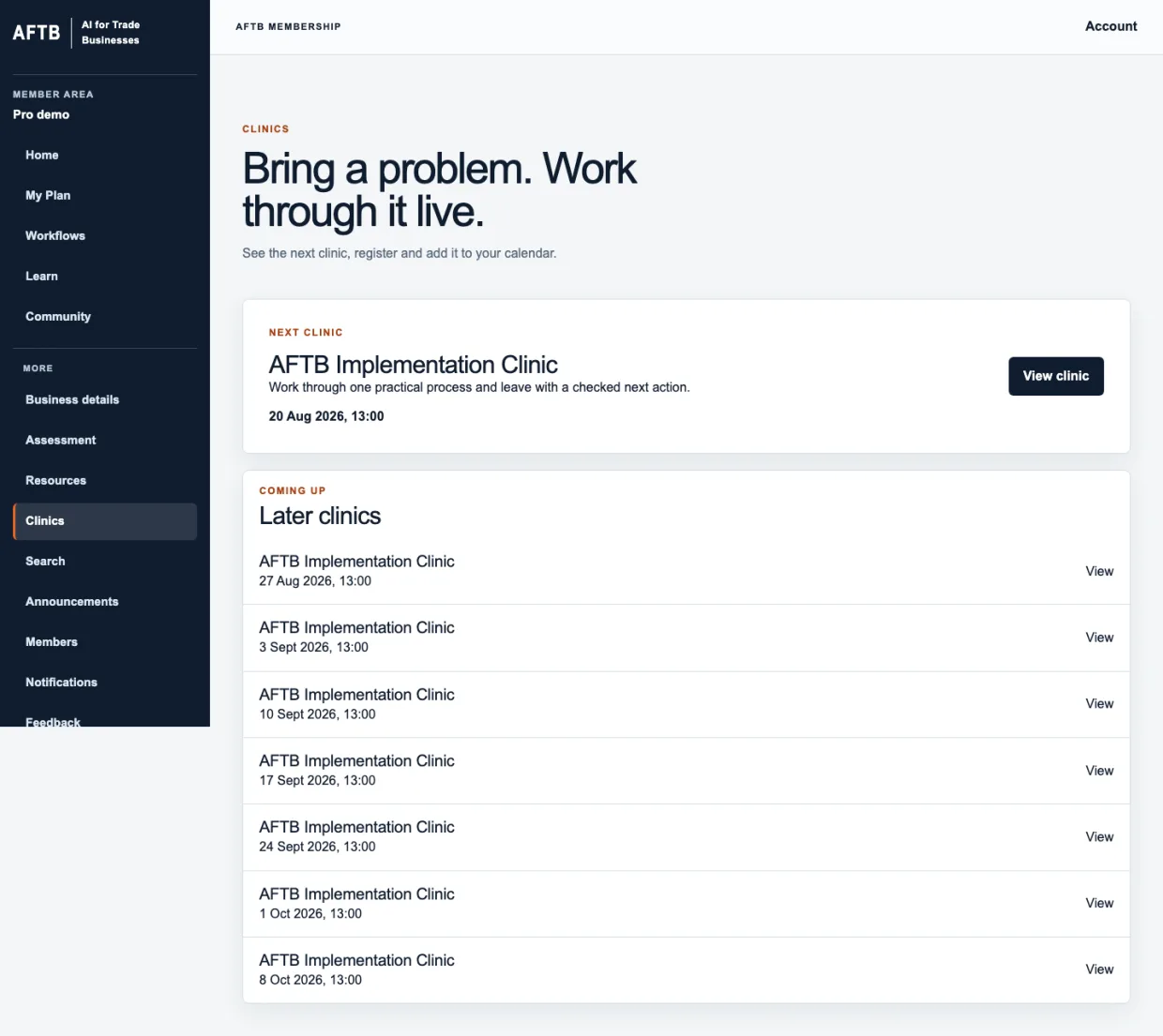Click the date '17 Sept 2026, 13:00'
The height and width of the screenshot is (1036, 1163).
317,781
